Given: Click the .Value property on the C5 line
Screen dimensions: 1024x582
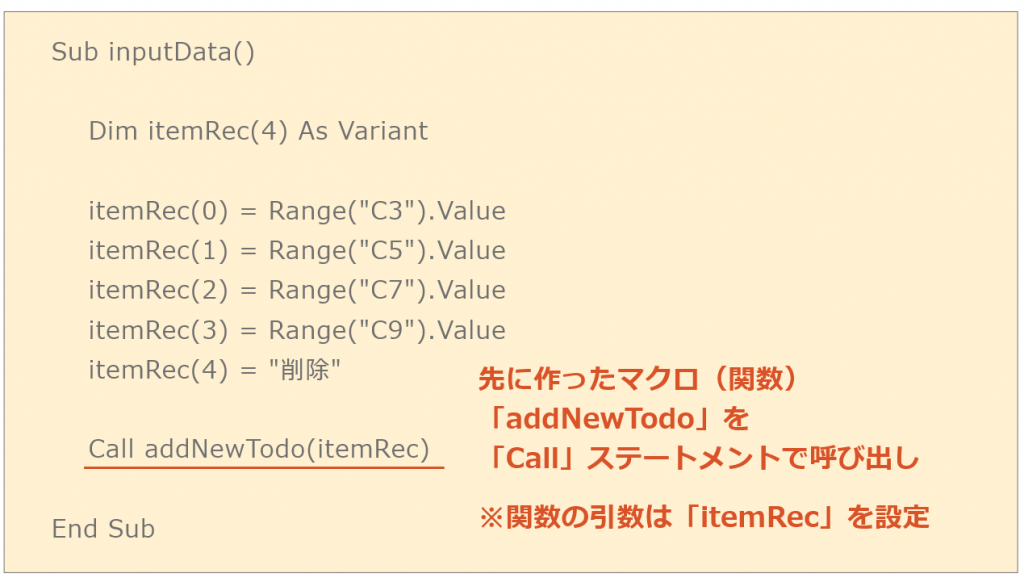Looking at the screenshot, I should tap(468, 251).
